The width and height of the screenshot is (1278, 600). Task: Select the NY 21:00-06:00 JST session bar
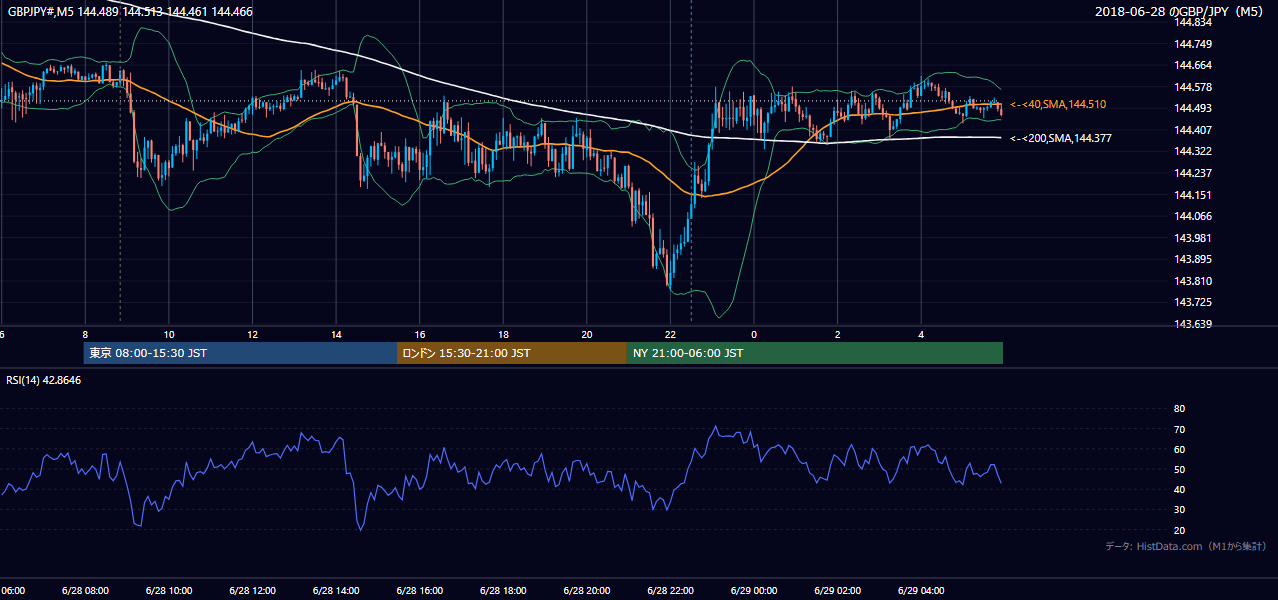[x=815, y=353]
